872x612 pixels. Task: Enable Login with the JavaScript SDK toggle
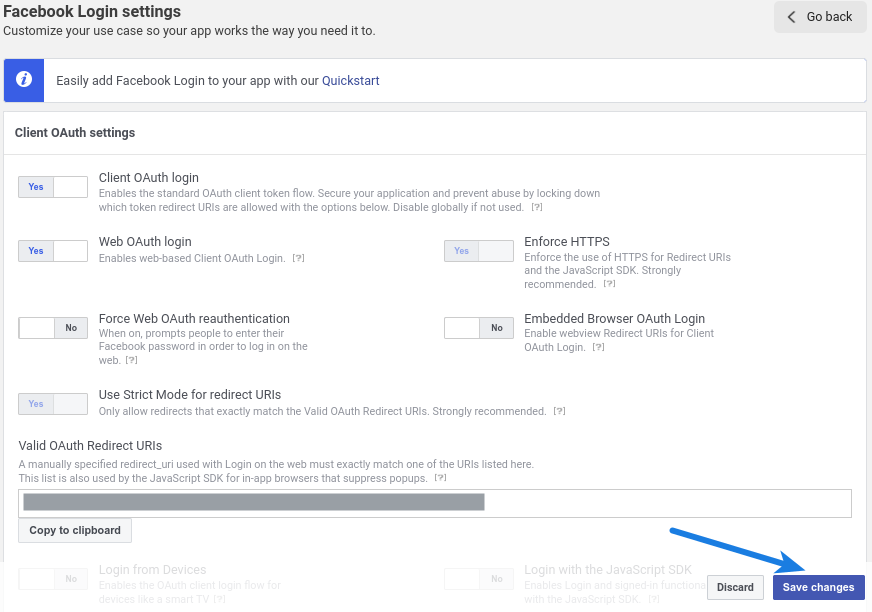pos(478,579)
